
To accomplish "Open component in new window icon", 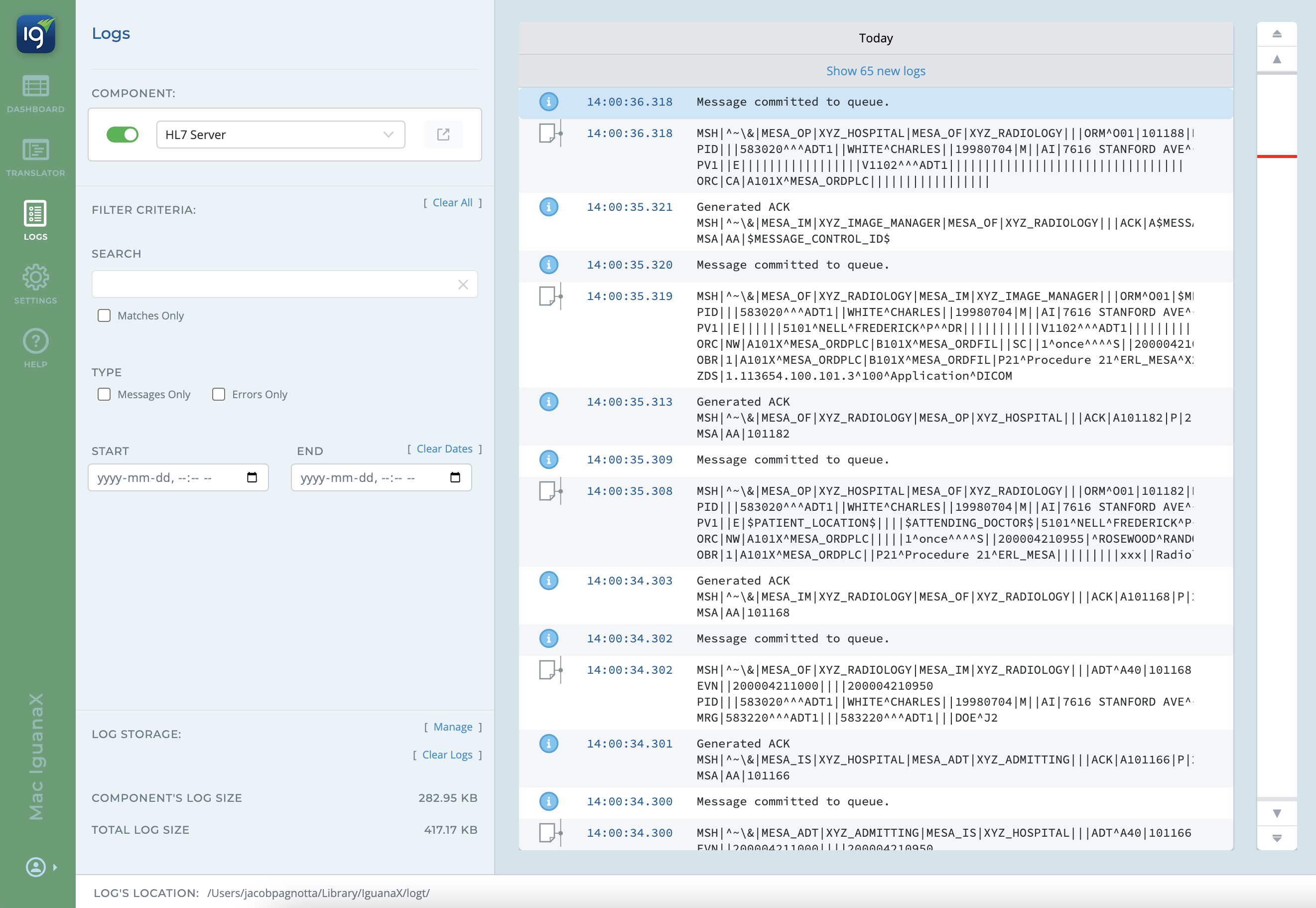I will point(443,134).
